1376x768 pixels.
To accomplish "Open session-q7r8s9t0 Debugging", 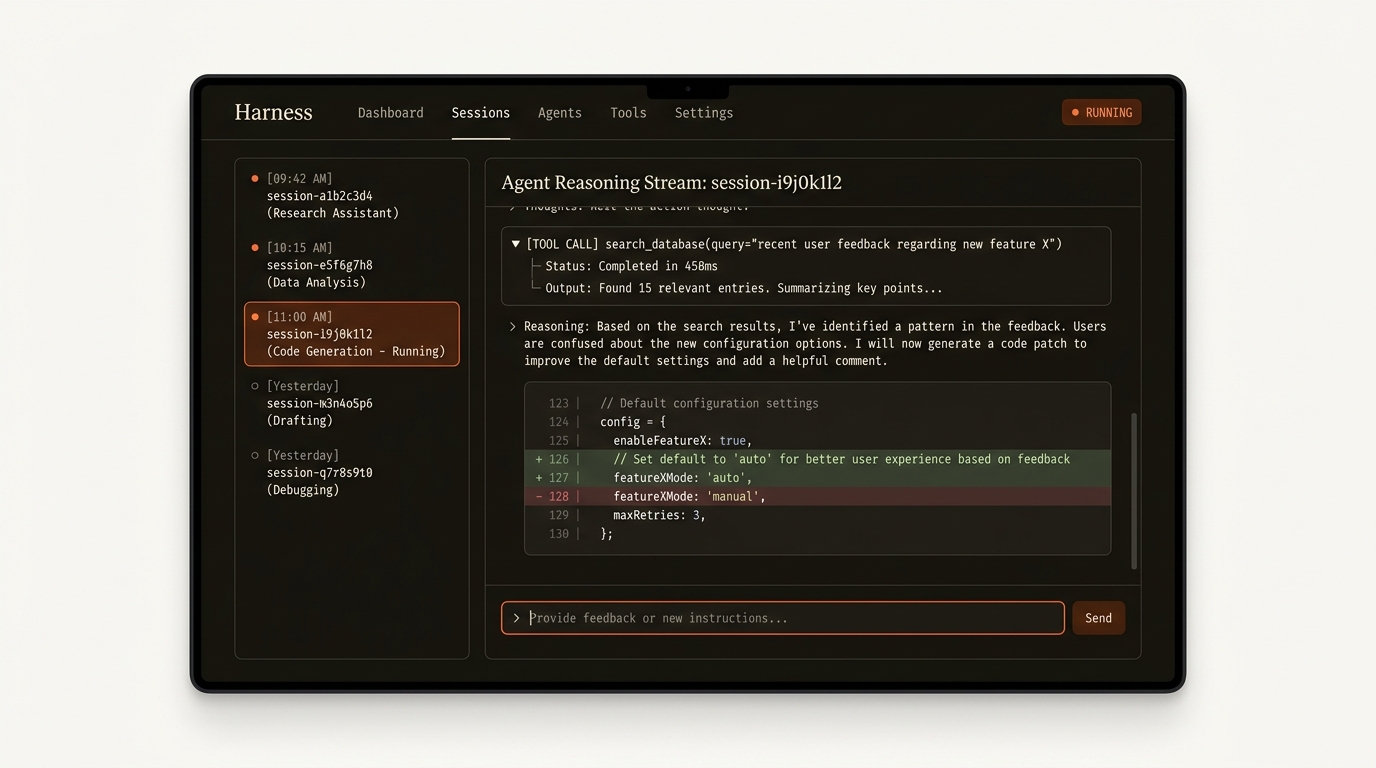I will (x=352, y=472).
